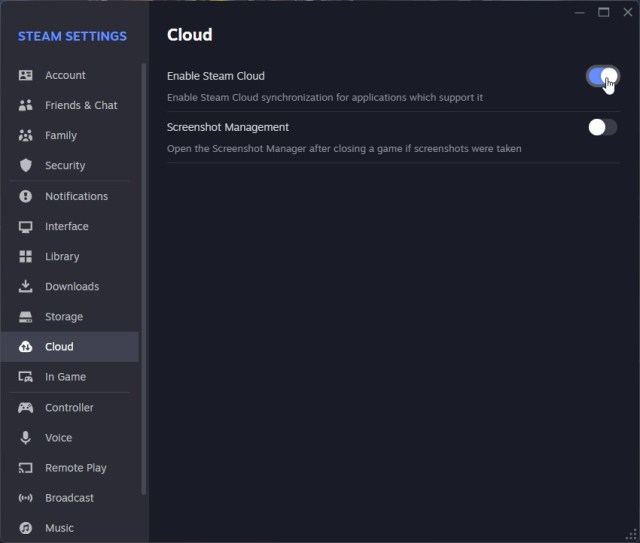Go to Remote Play settings
The height and width of the screenshot is (543, 640).
(x=70, y=468)
